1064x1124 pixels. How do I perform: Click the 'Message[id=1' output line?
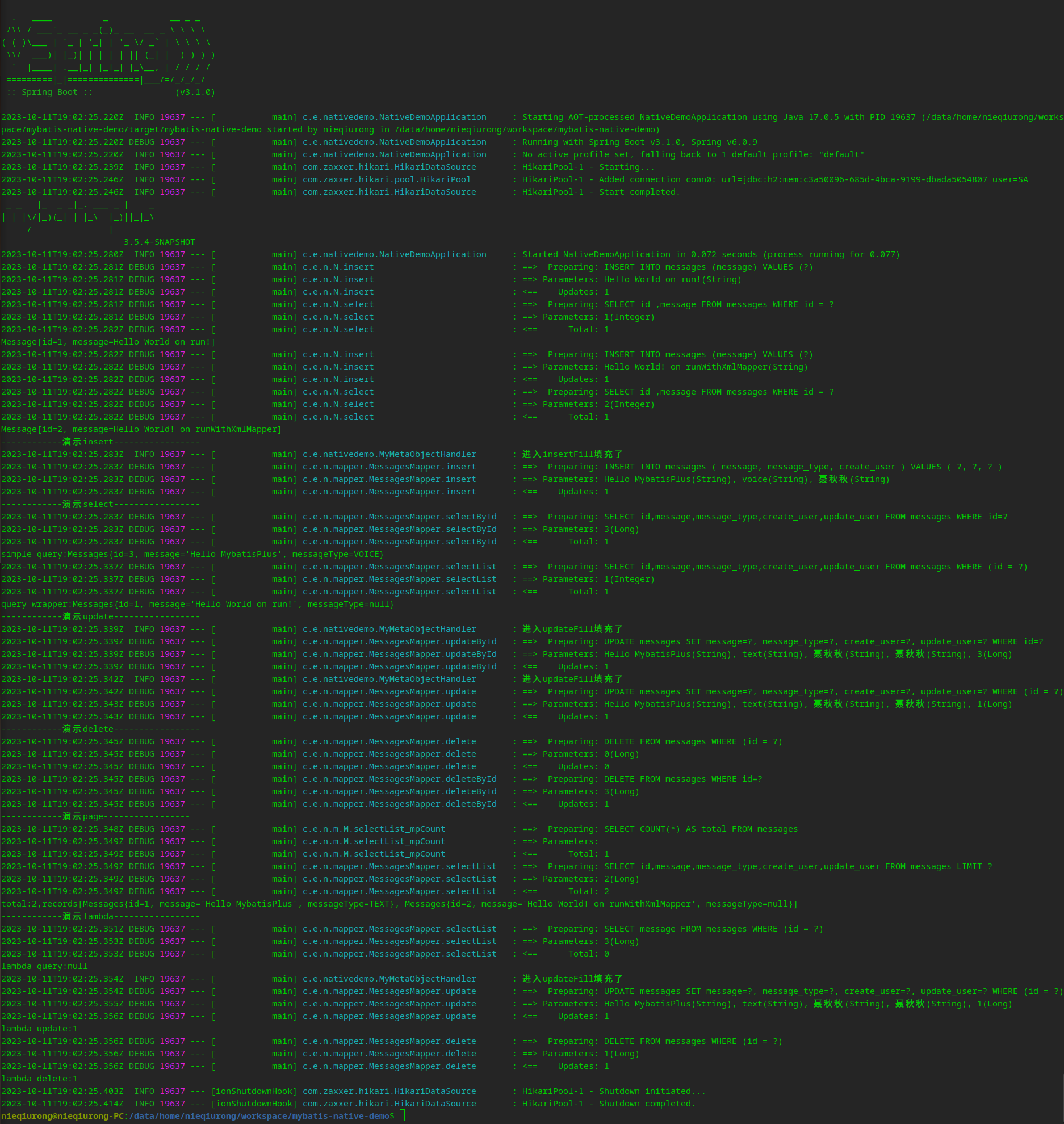tap(108, 342)
